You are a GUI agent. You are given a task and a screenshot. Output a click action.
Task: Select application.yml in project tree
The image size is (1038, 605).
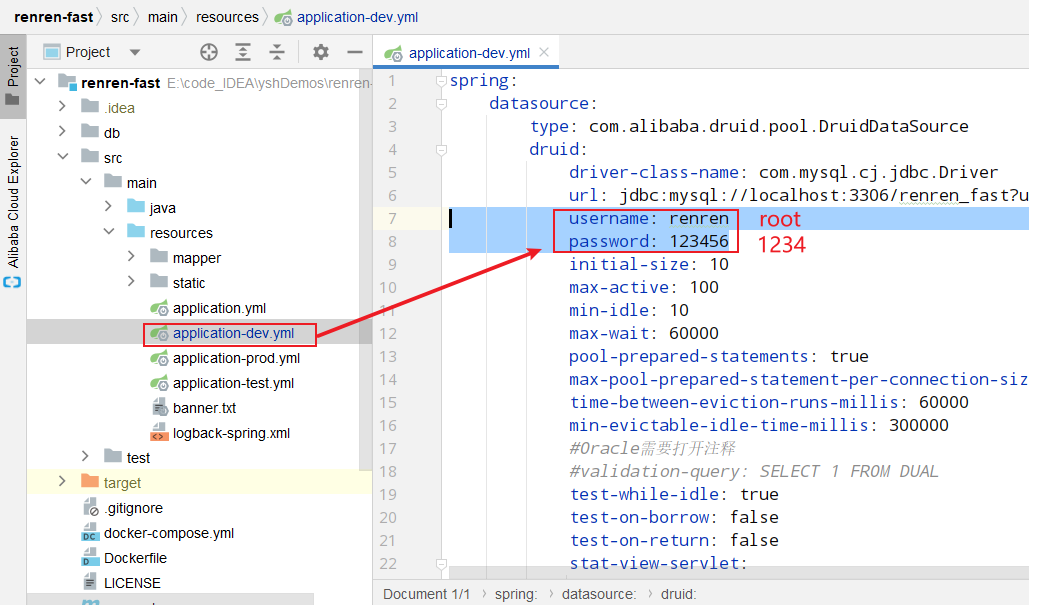(219, 308)
